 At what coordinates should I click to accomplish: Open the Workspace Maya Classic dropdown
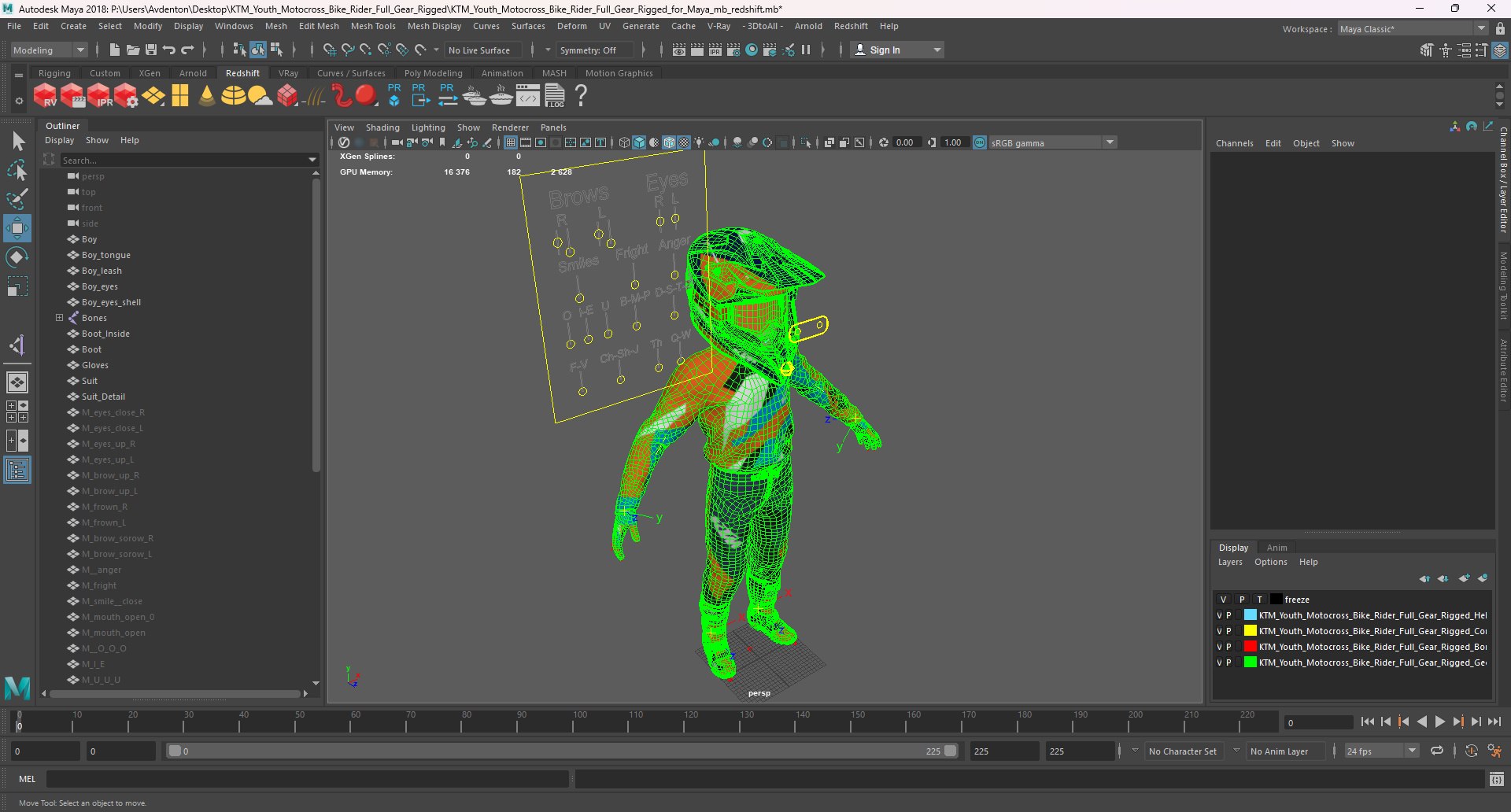(1412, 29)
